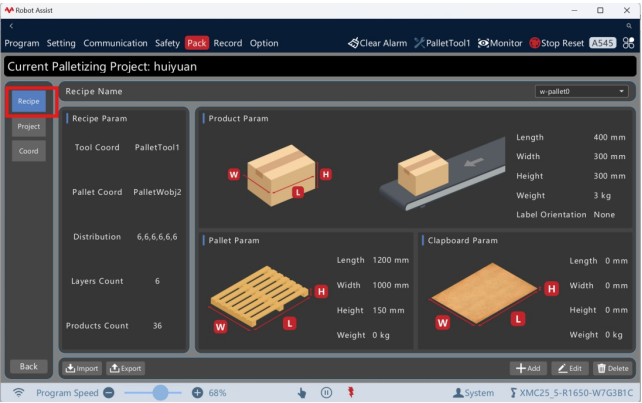Expand the w-pallet0 recipe name dropdown
Image resolution: width=642 pixels, height=403 pixels.
[x=581, y=91]
